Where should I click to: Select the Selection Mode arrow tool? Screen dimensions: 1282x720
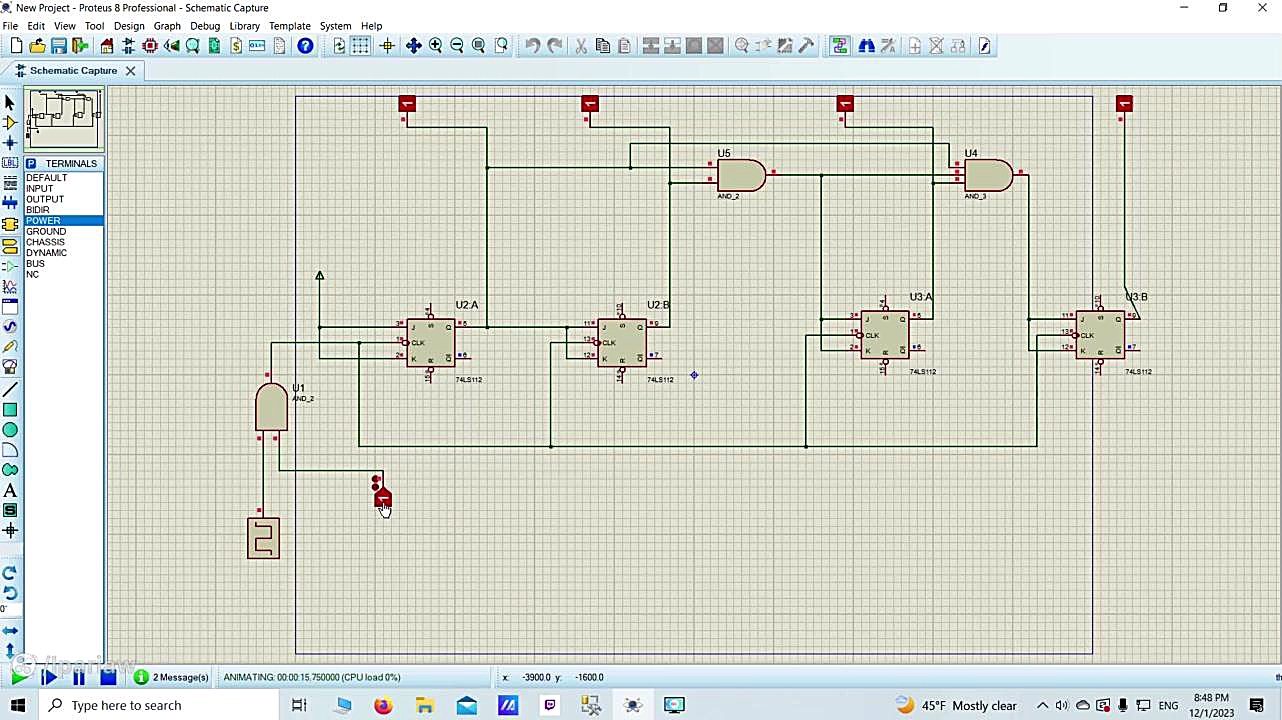pos(10,102)
